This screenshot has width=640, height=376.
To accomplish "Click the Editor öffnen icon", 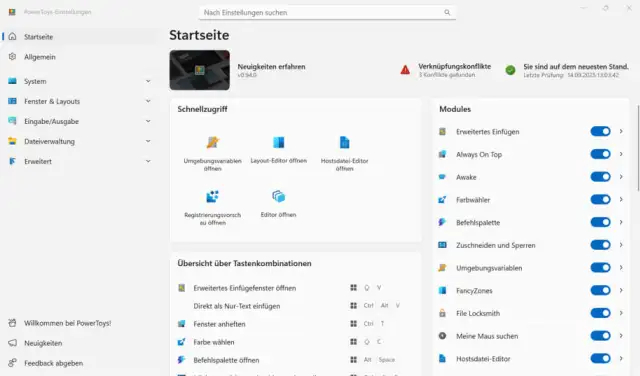I will pos(278,196).
